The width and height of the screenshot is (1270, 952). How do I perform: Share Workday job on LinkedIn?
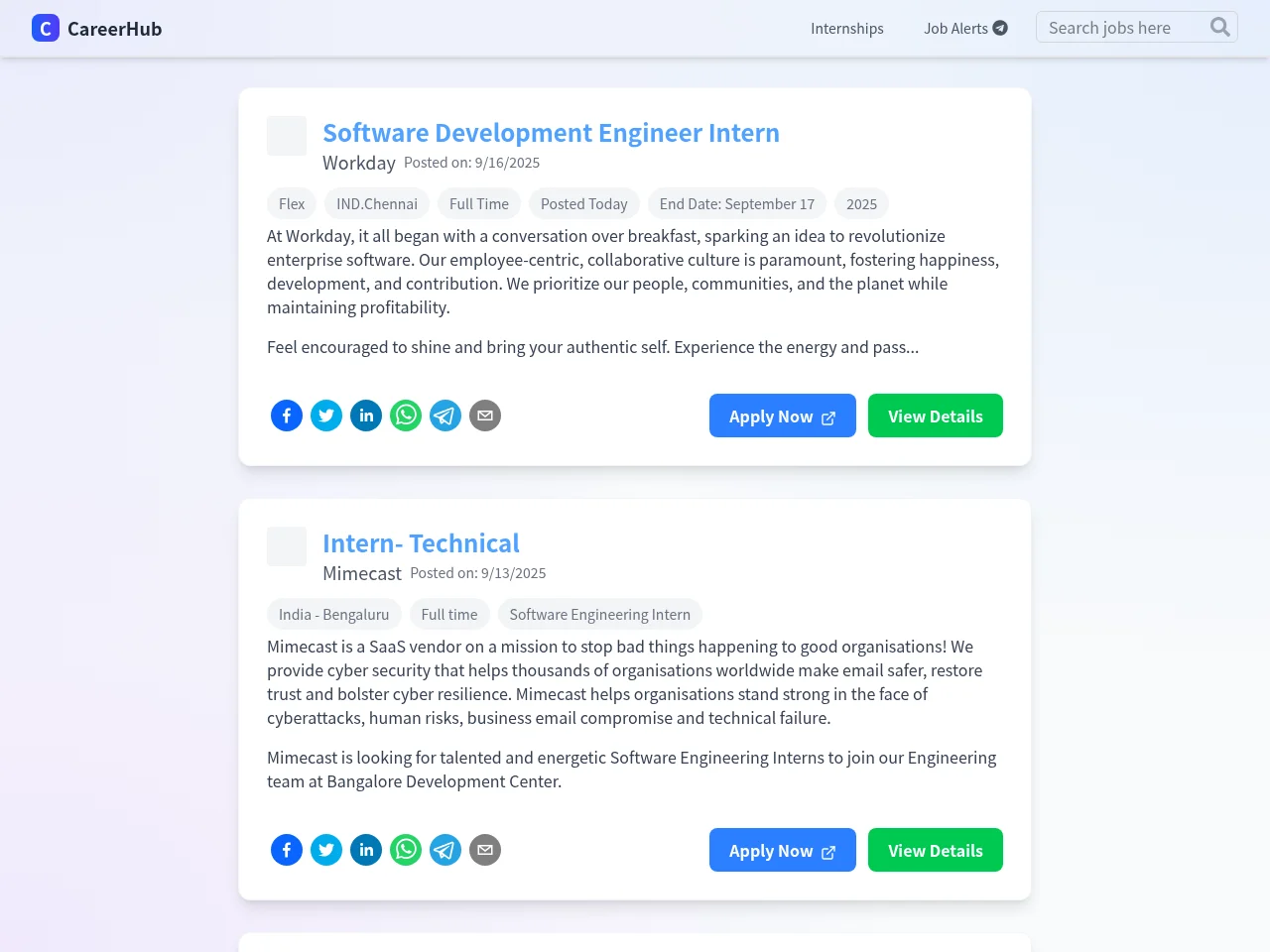[x=366, y=416]
